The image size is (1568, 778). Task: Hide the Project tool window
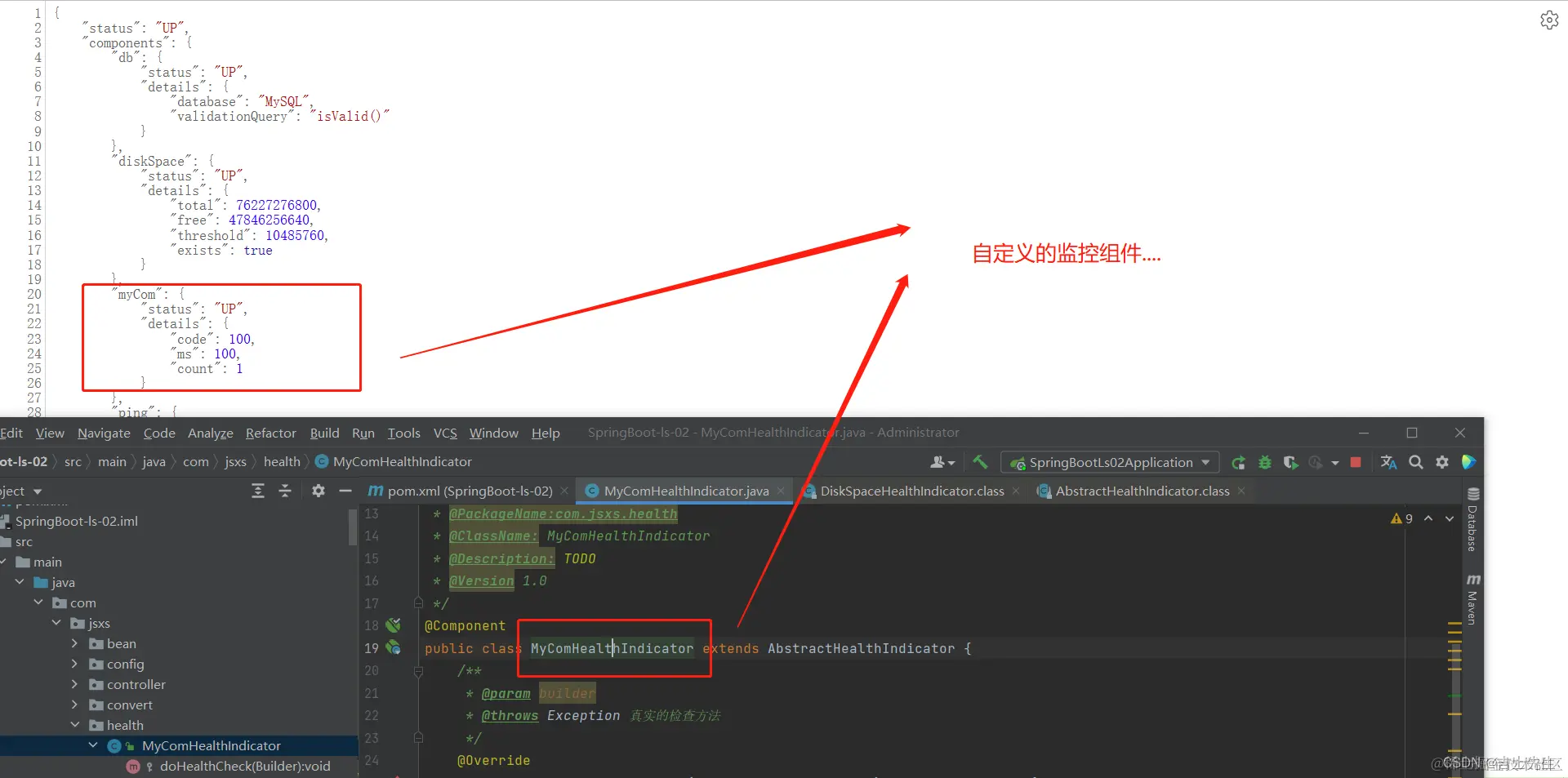click(x=345, y=491)
